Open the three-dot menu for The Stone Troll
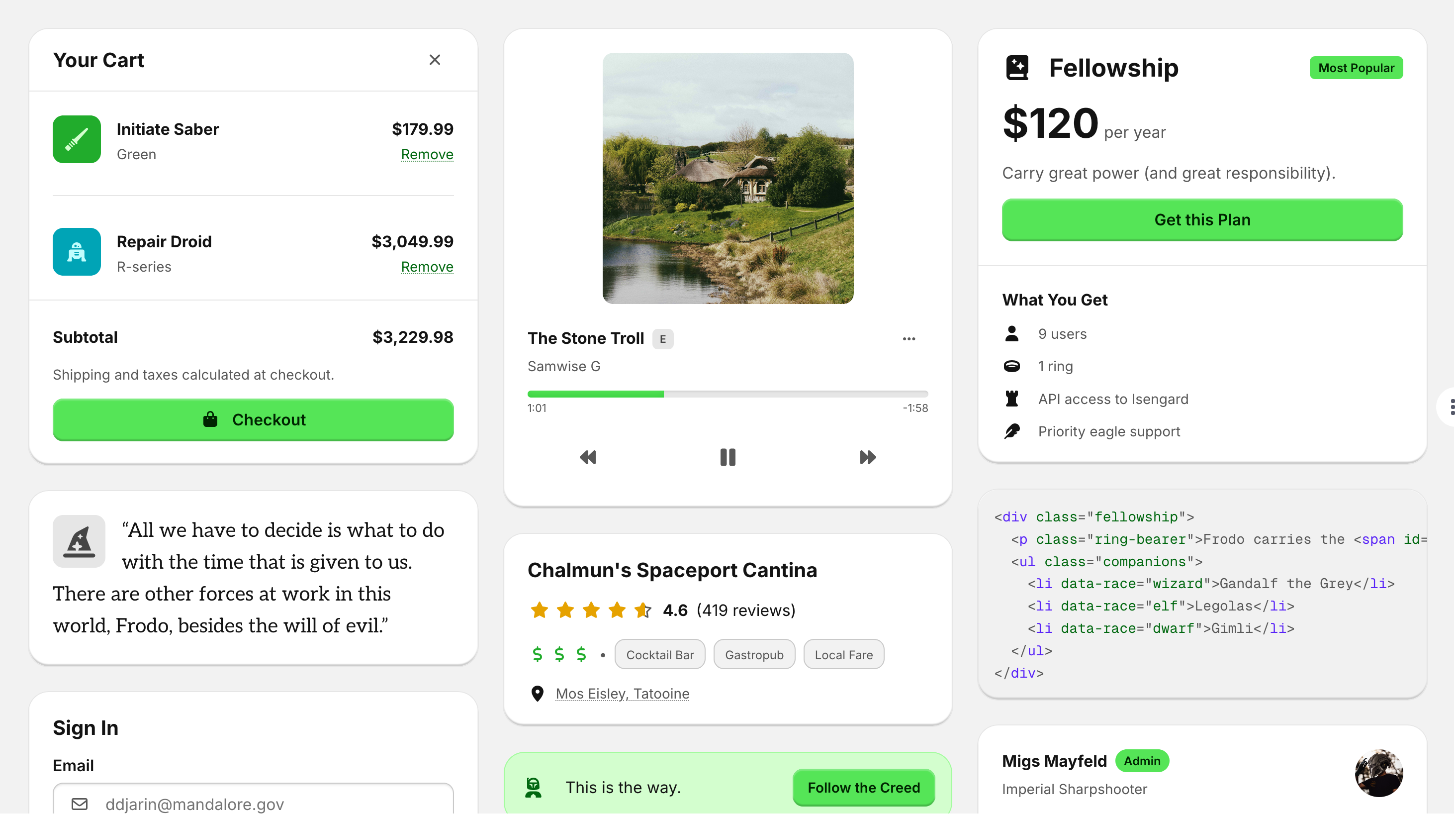The width and height of the screenshot is (1456, 814). coord(909,339)
